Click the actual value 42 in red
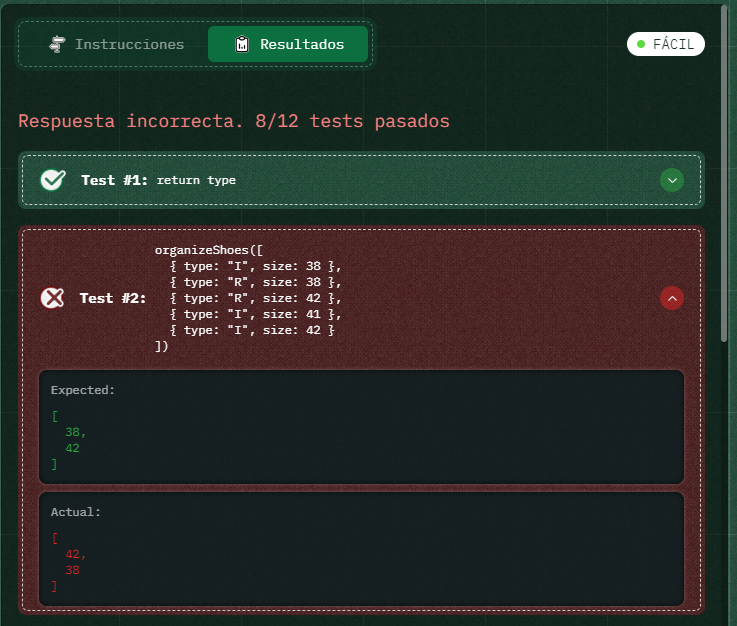Image resolution: width=737 pixels, height=626 pixels. point(72,554)
